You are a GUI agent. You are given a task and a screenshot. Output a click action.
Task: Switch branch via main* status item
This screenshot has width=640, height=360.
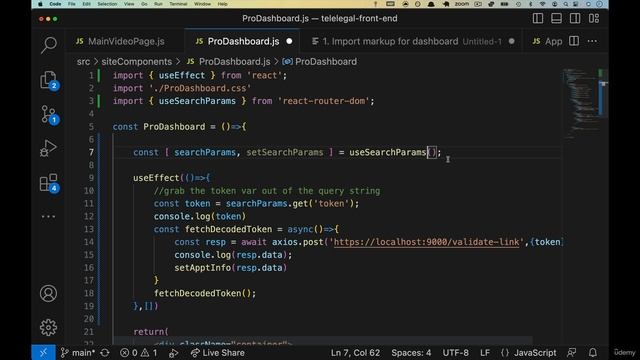tap(78, 353)
